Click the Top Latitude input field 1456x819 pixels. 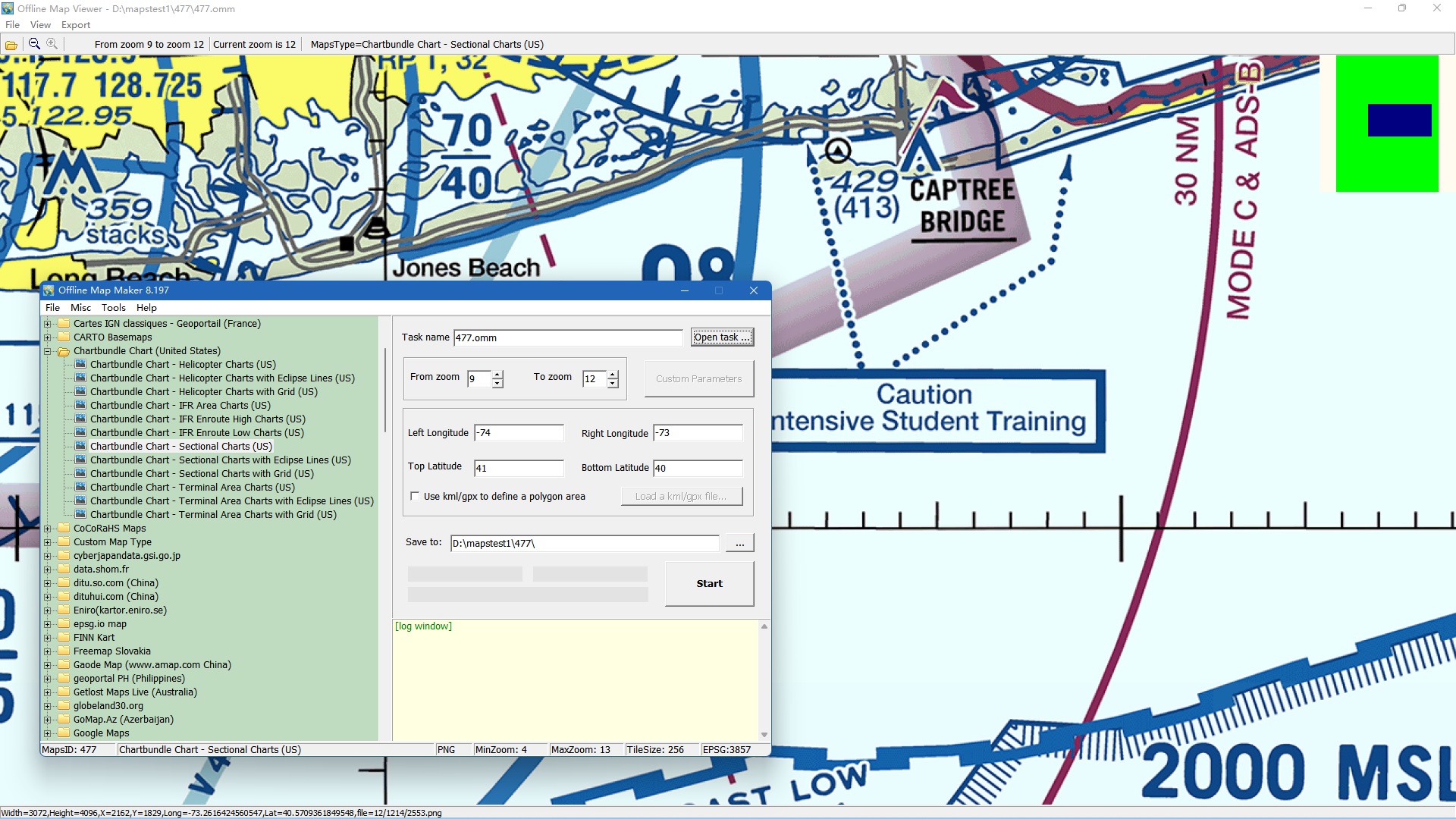tap(519, 468)
